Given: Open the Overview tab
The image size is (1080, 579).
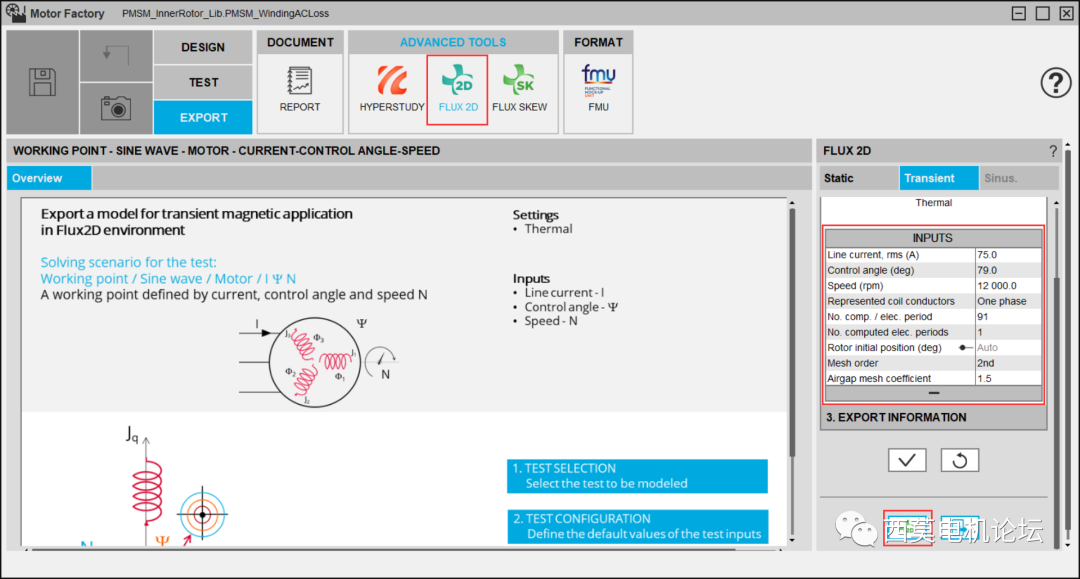Looking at the screenshot, I should click(49, 178).
